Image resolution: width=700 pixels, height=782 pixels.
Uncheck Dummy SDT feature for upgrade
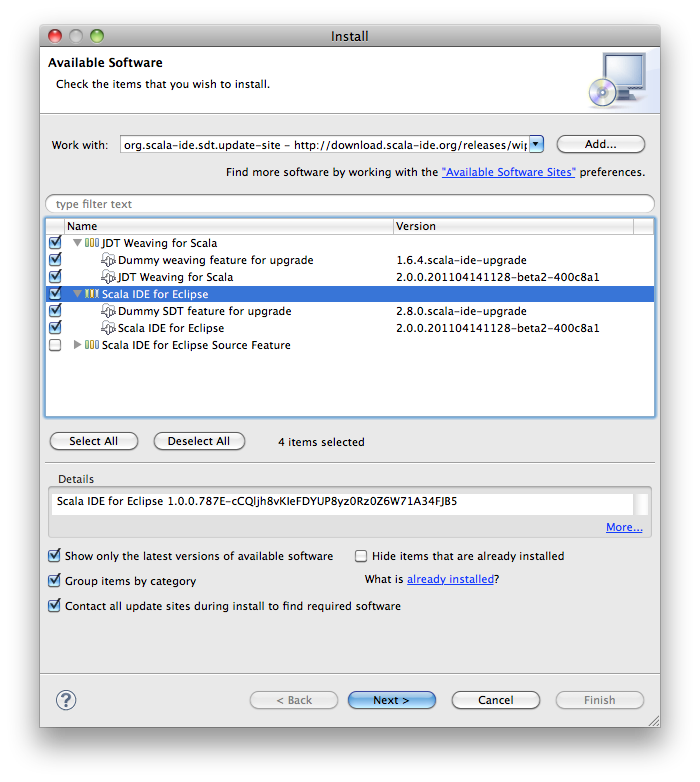(55, 310)
